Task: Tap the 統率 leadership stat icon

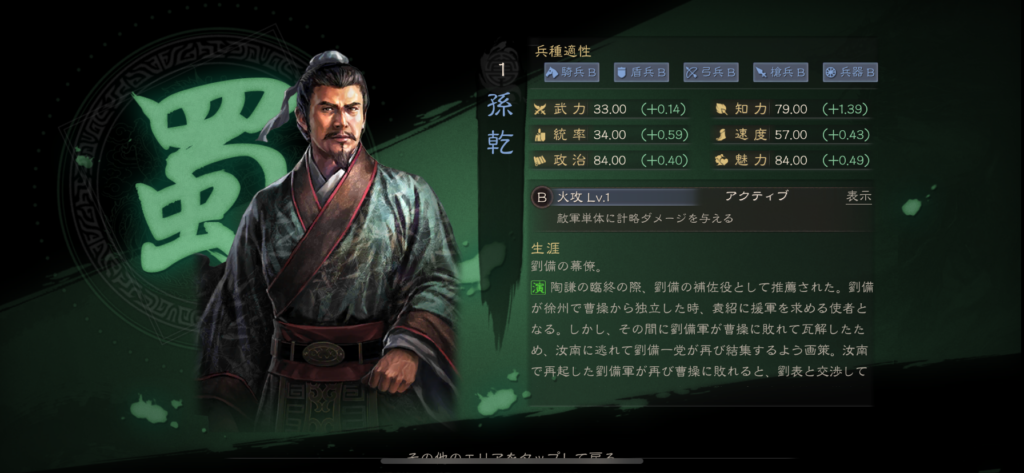Action: 540,135
